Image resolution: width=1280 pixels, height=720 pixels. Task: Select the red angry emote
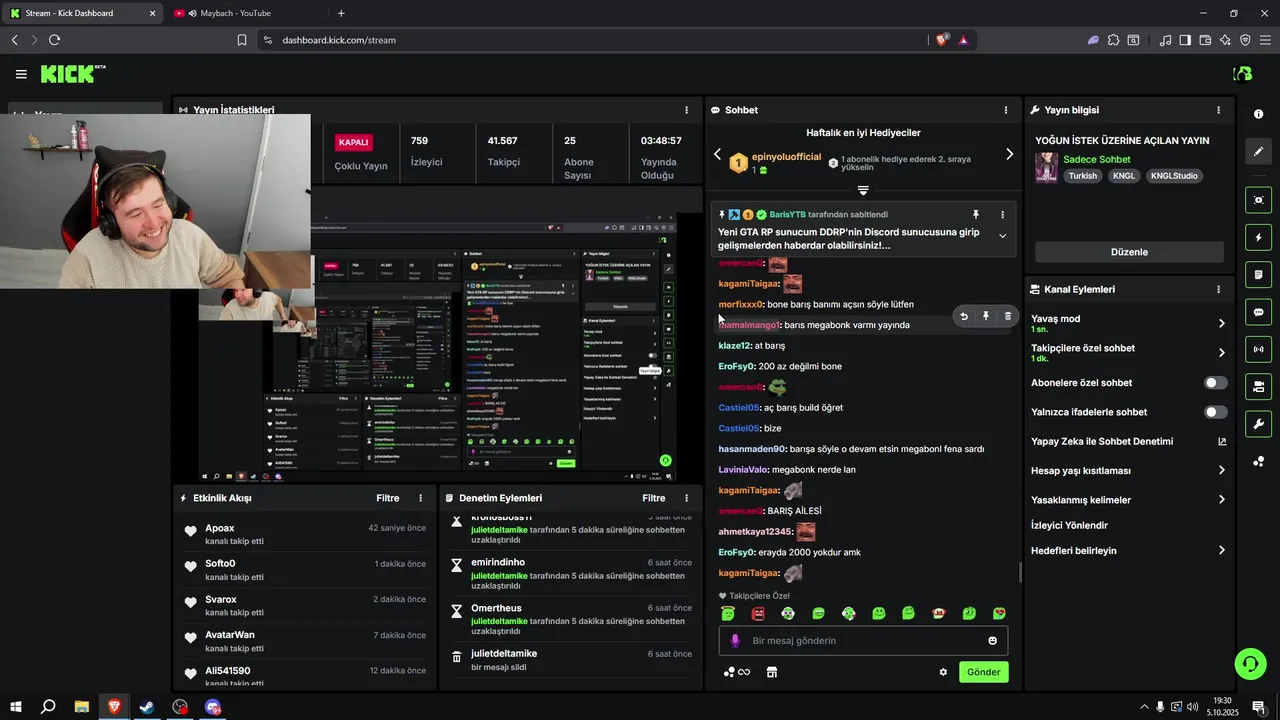click(x=758, y=613)
